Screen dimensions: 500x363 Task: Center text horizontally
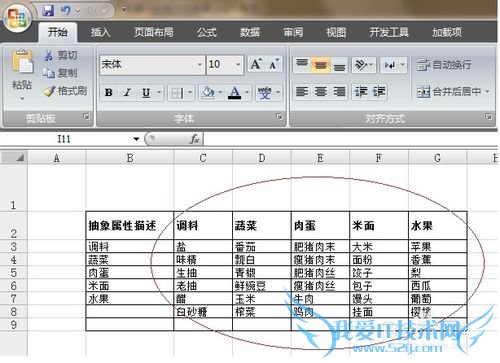(321, 91)
